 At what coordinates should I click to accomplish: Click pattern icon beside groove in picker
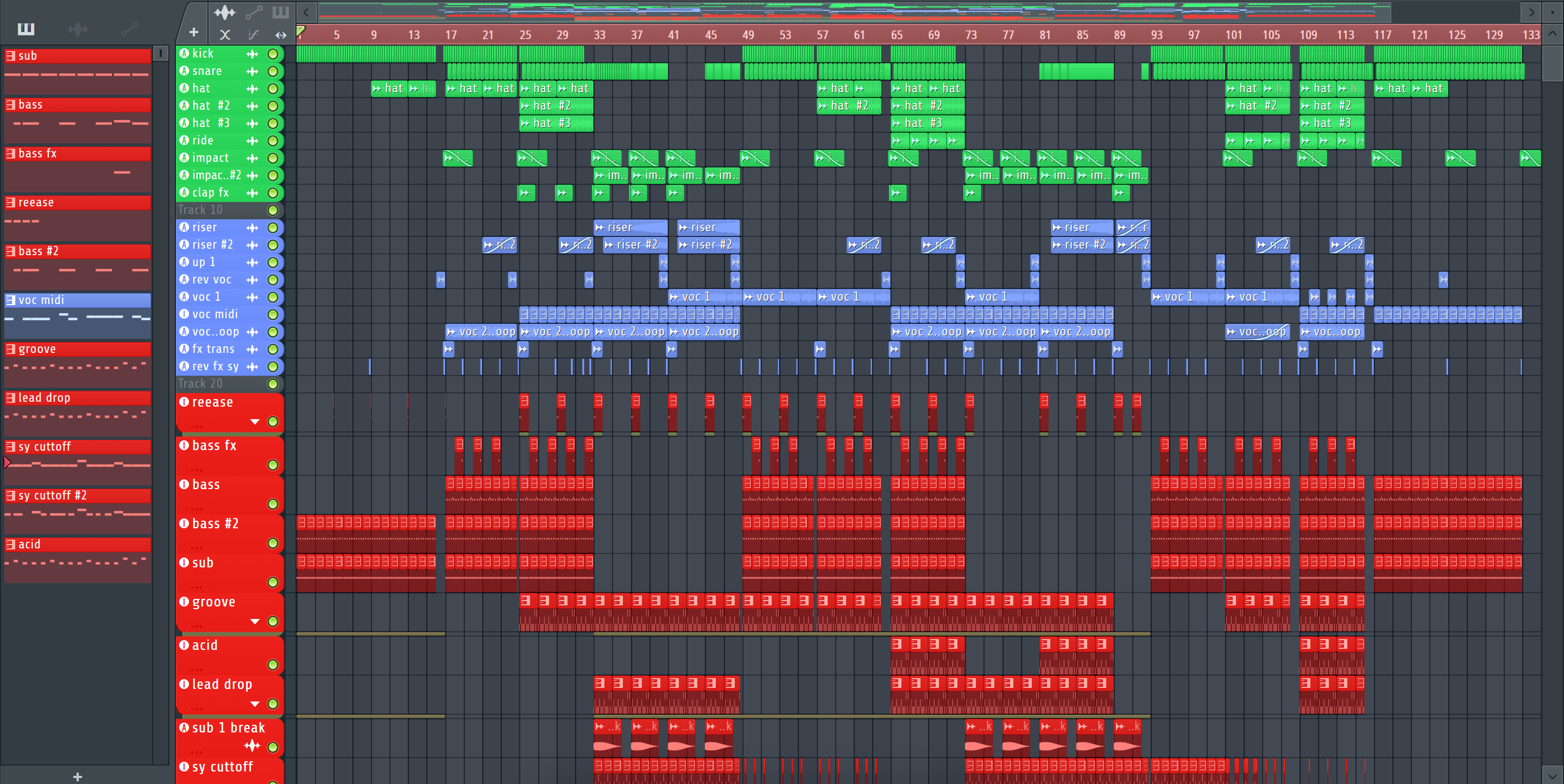[x=10, y=349]
